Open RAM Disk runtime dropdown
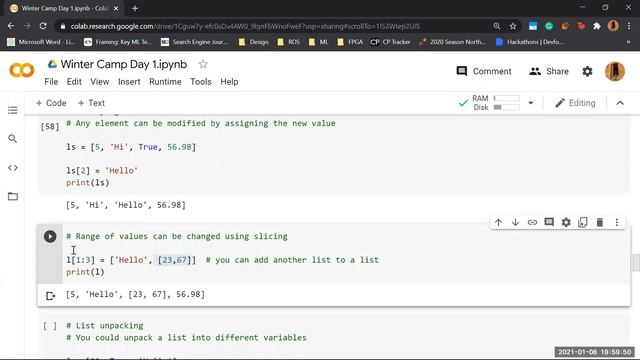Screen dimensions: 640x360 click(531, 103)
